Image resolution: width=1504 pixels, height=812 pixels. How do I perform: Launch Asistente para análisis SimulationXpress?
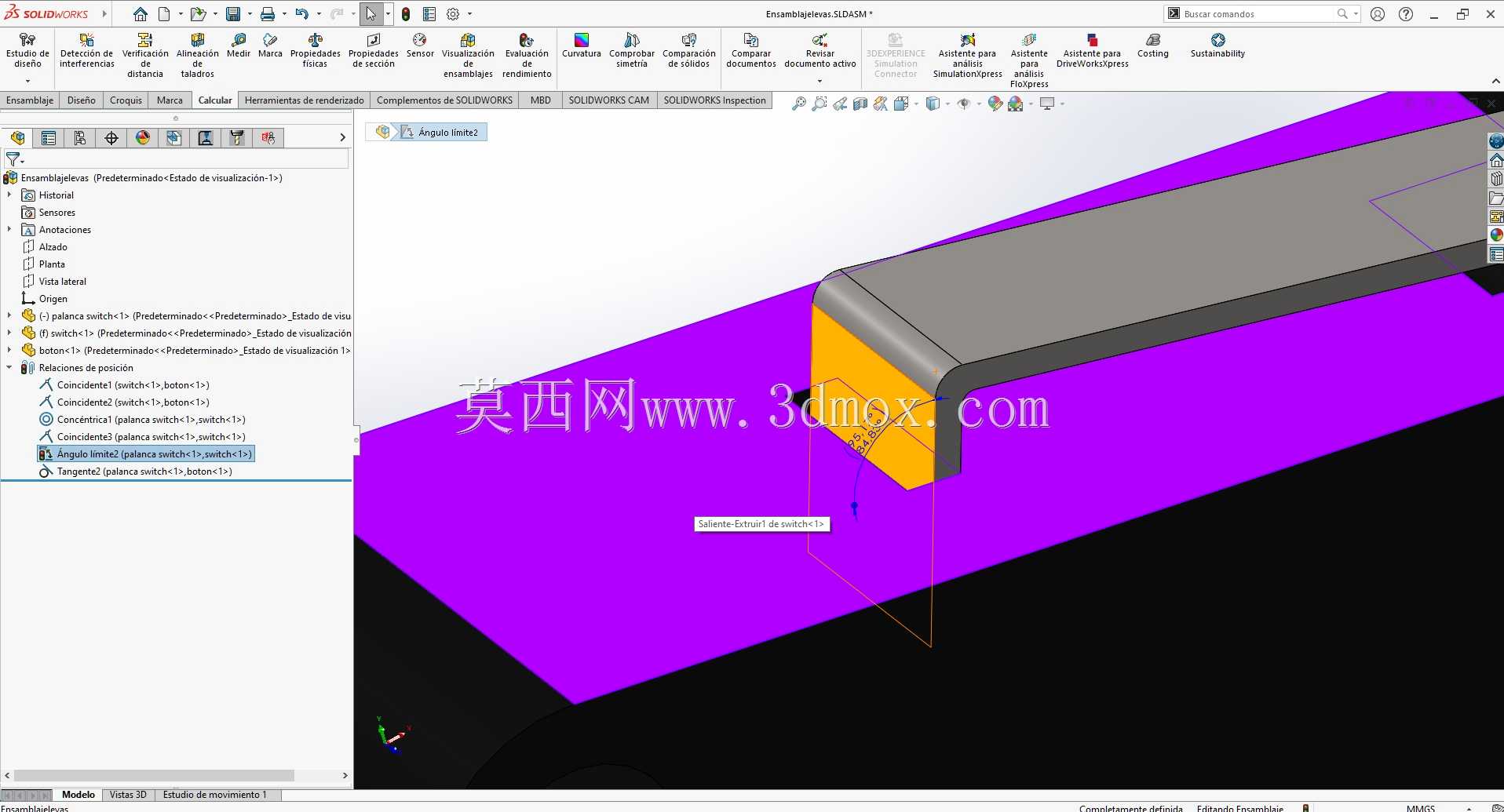(x=967, y=55)
